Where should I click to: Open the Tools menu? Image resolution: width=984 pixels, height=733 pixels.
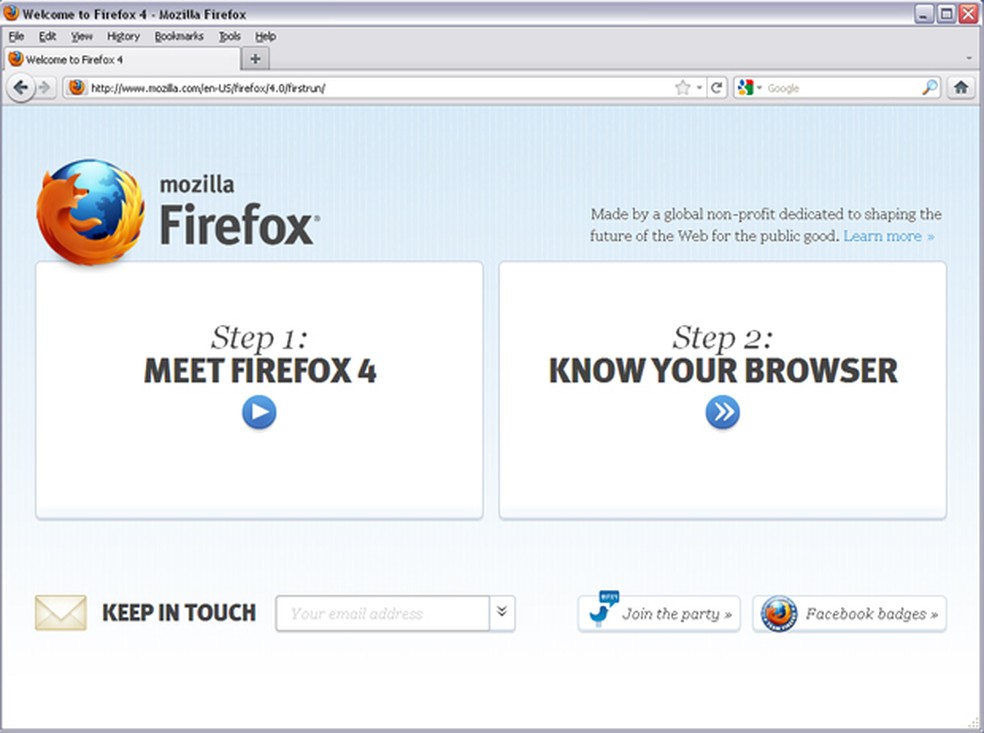(229, 35)
